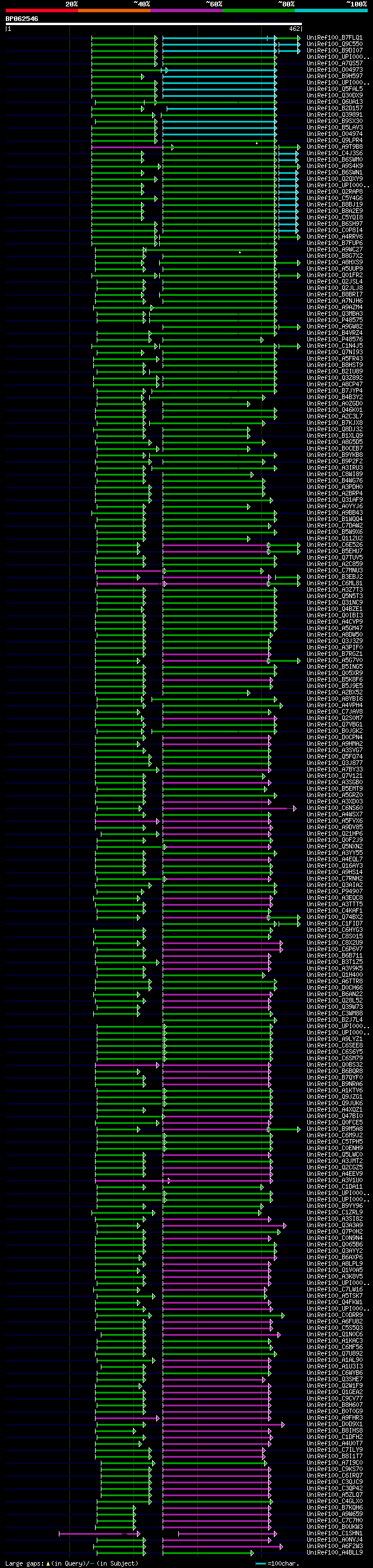Click the red 20% identity legend segment
The height and width of the screenshot is (1568, 373).
pos(42,11)
